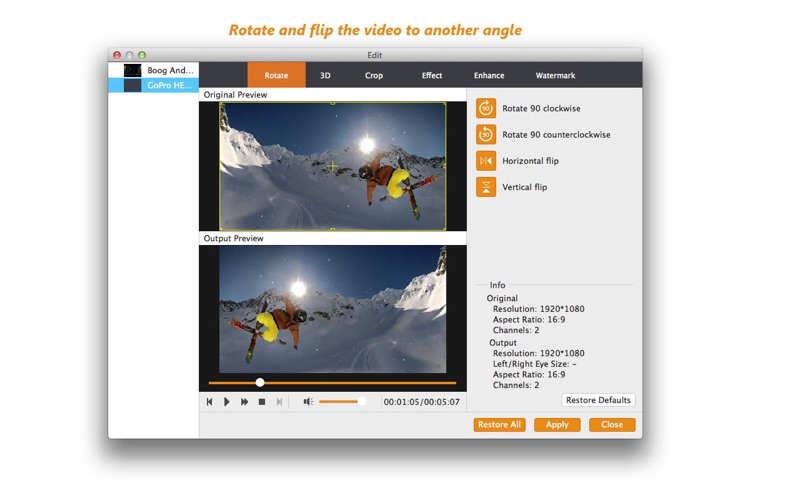
Task: Click the Rotate 90 counterclockwise icon
Action: (x=486, y=135)
